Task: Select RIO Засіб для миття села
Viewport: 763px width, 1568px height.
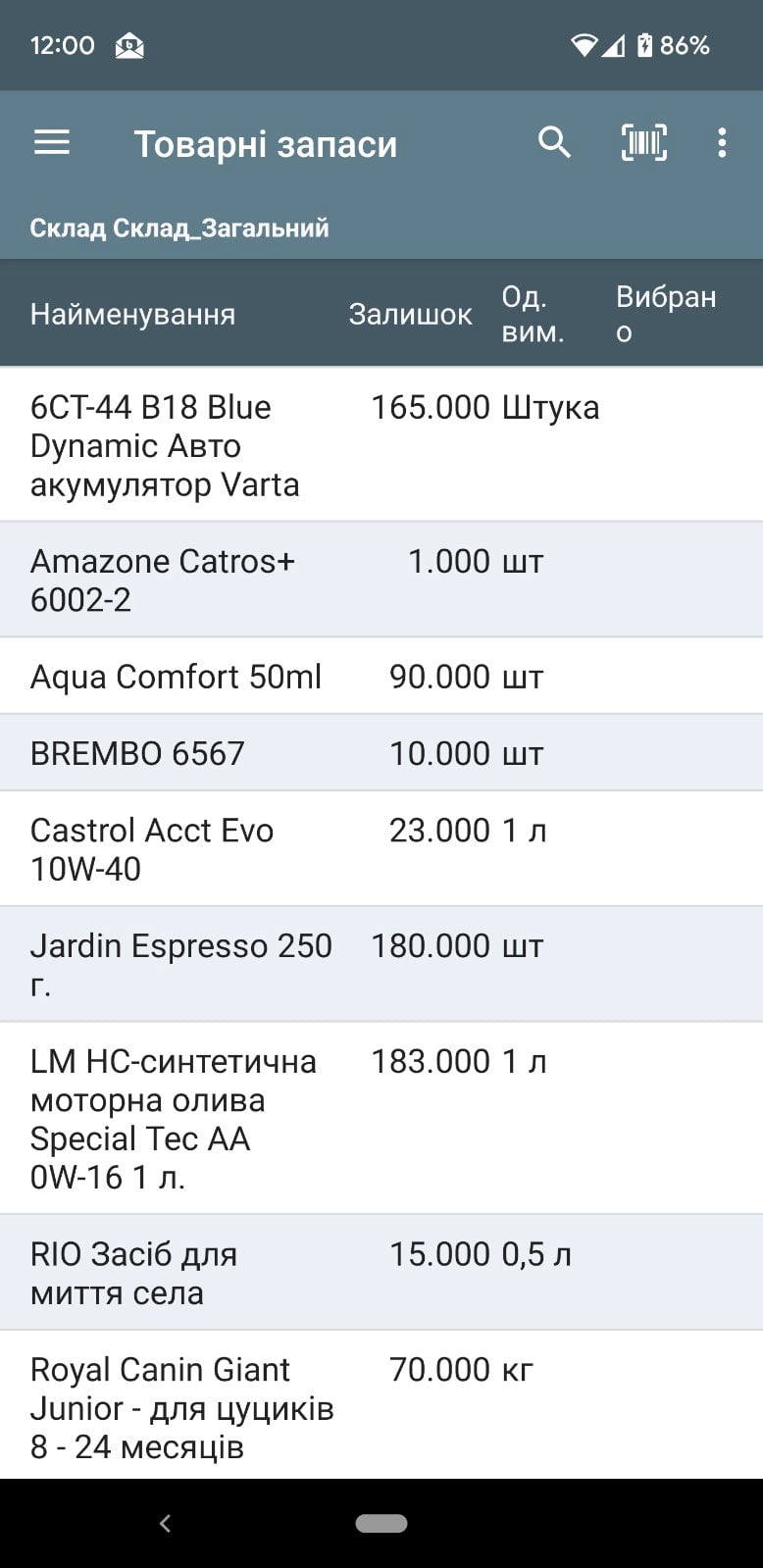Action: coord(381,1272)
